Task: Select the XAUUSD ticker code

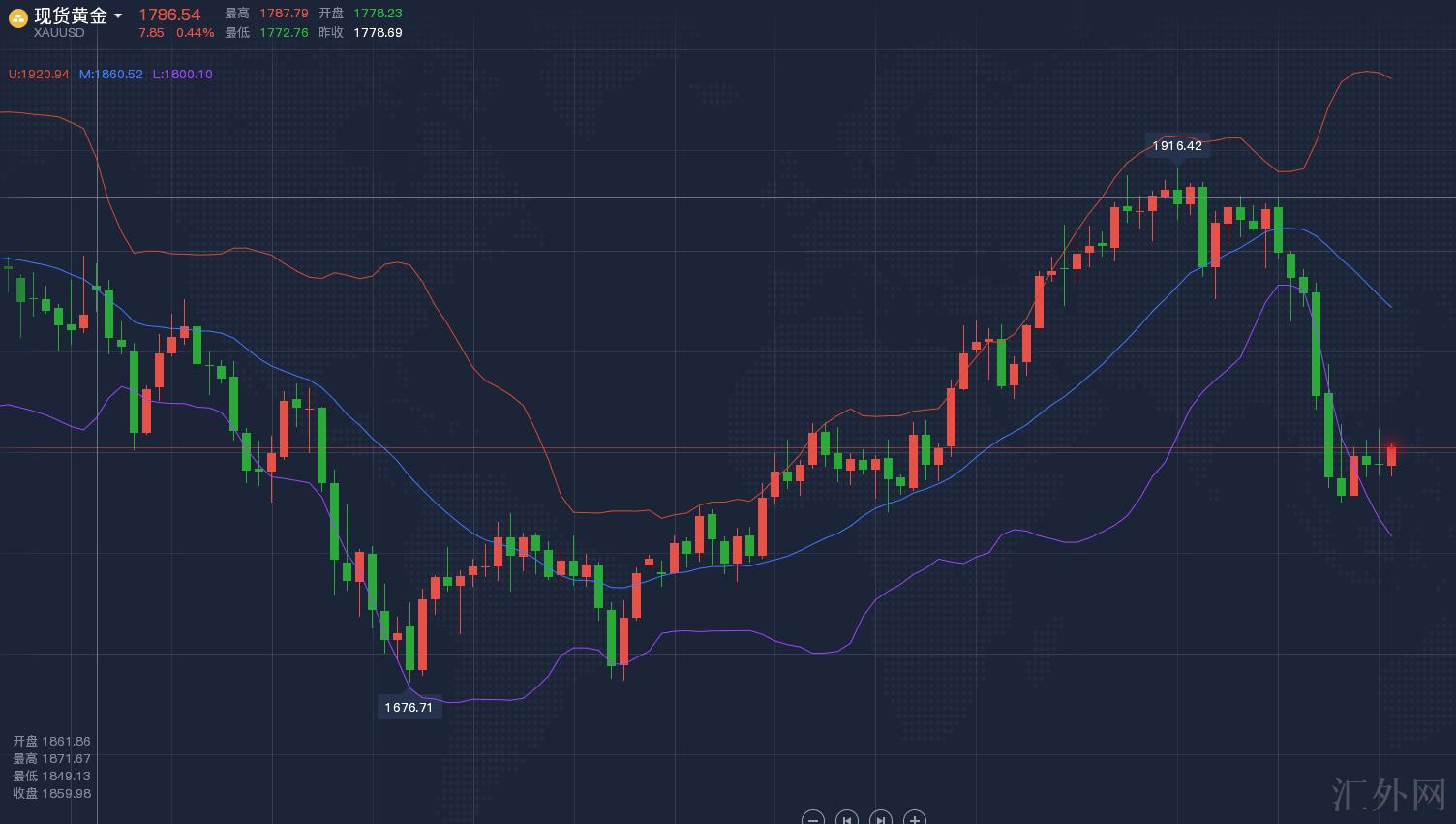Action: (x=59, y=33)
